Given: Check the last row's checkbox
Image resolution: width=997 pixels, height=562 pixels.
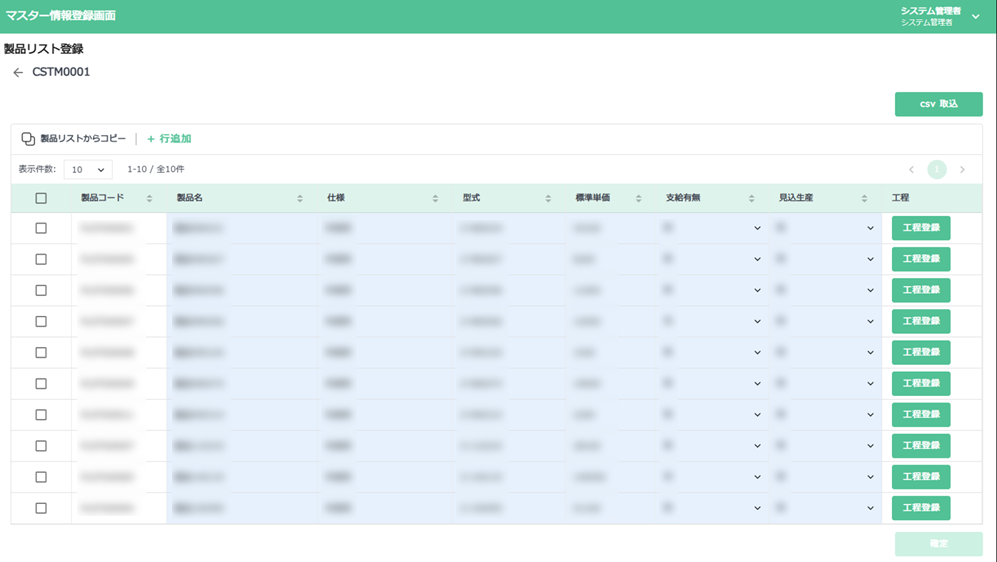Looking at the screenshot, I should tap(41, 508).
